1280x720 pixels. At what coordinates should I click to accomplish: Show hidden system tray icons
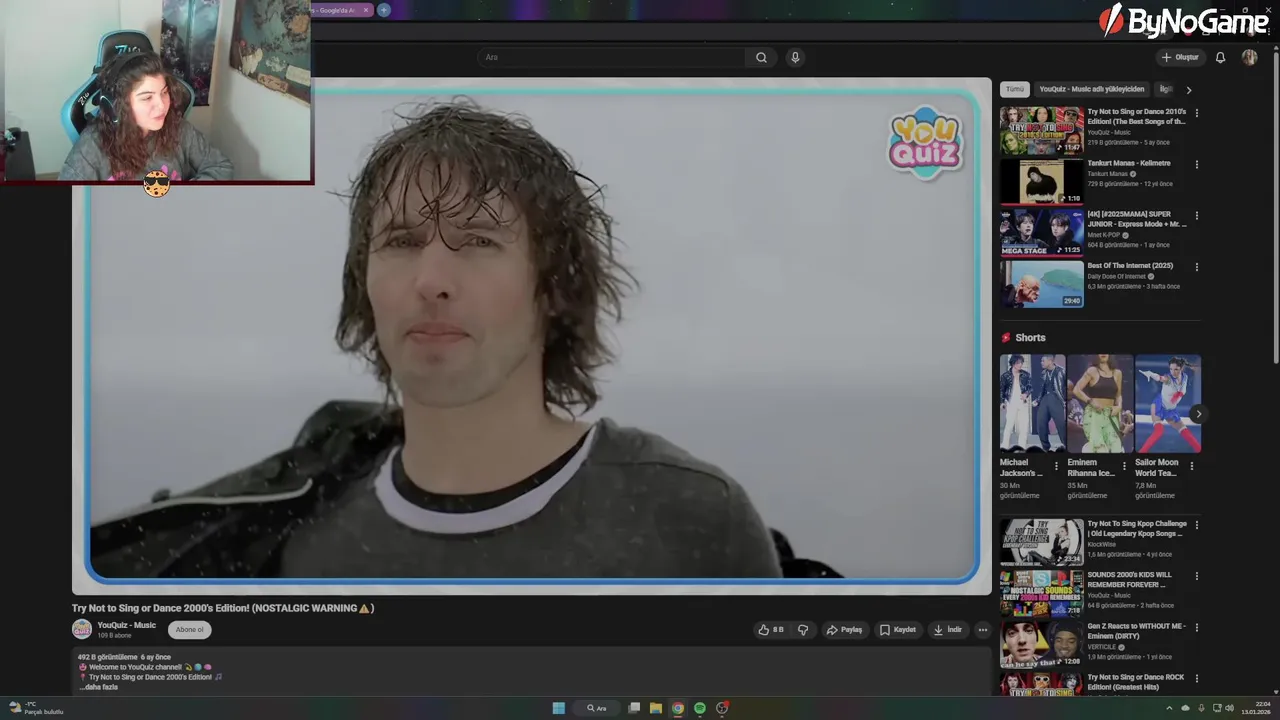(x=1169, y=708)
